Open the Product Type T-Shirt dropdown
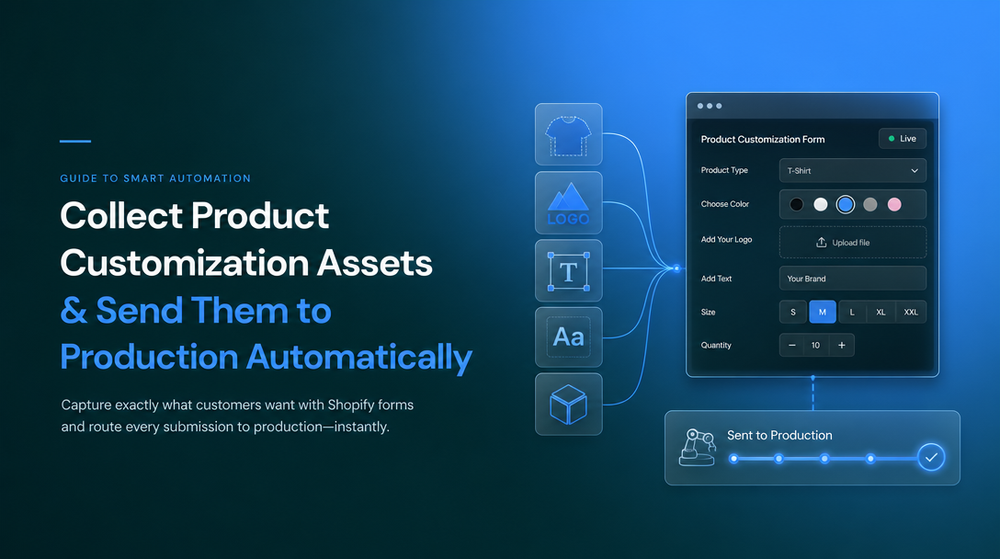1000x559 pixels. click(853, 171)
